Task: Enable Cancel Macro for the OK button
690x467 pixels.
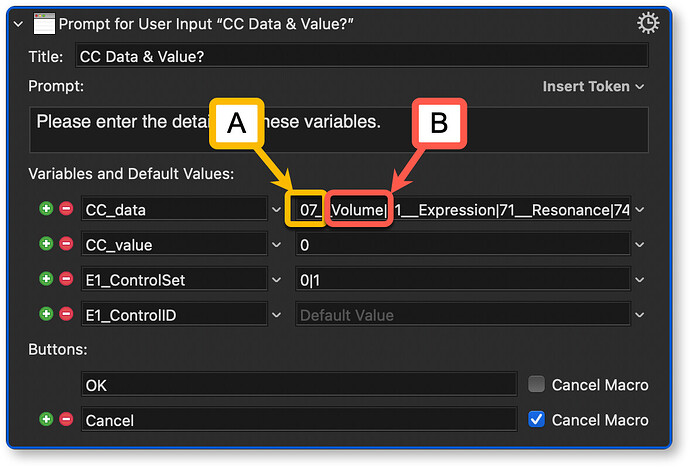Action: pos(536,385)
